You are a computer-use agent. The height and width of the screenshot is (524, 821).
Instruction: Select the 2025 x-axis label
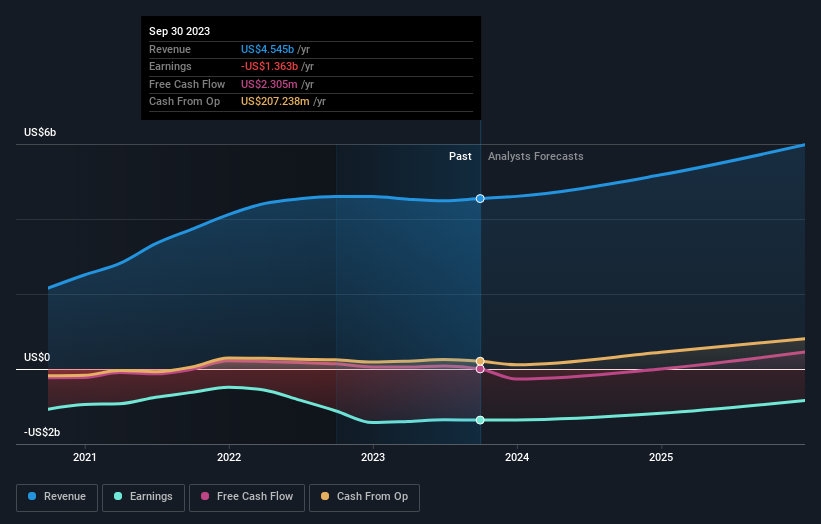[x=661, y=457]
